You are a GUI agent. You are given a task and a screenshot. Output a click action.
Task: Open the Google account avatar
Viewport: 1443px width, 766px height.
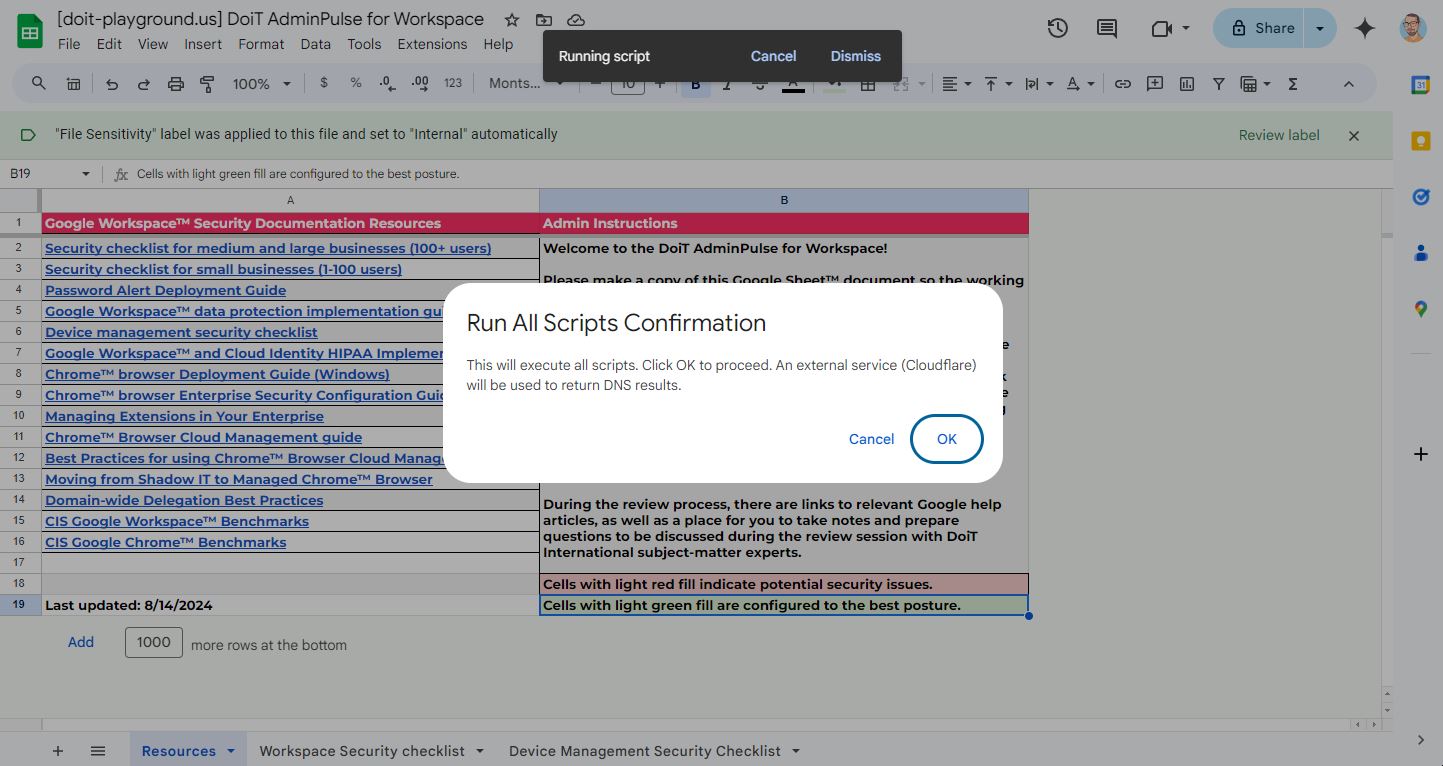click(x=1413, y=28)
